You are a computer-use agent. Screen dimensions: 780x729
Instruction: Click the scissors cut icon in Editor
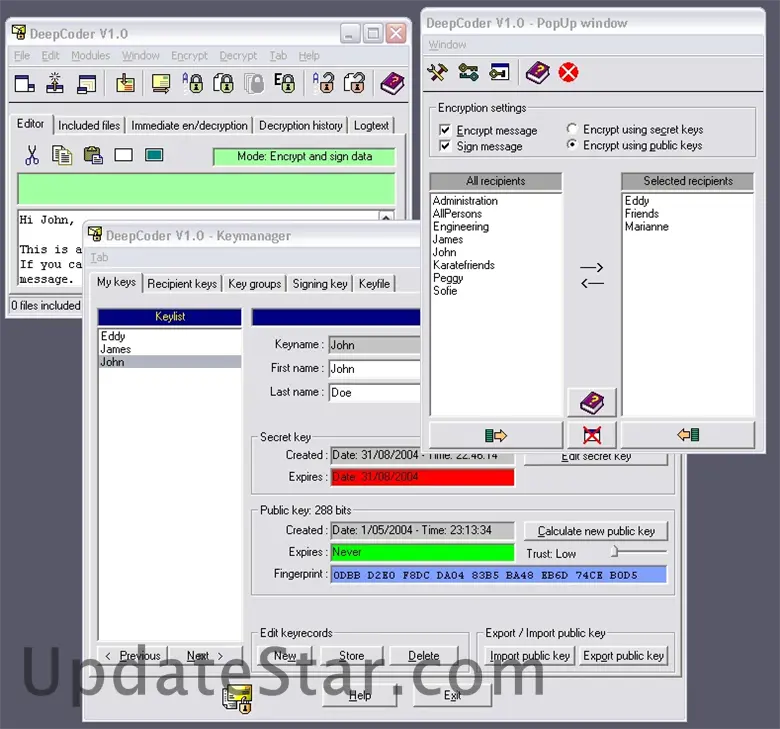tap(32, 155)
